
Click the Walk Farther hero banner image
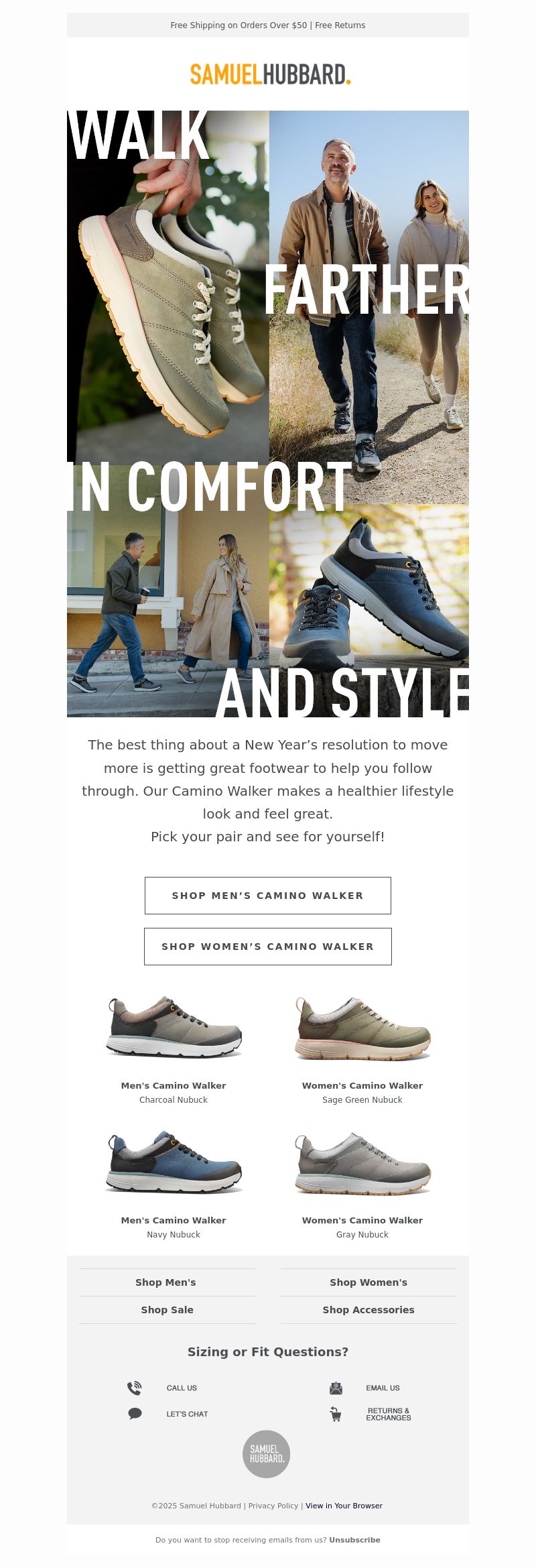pyautogui.click(x=268, y=414)
